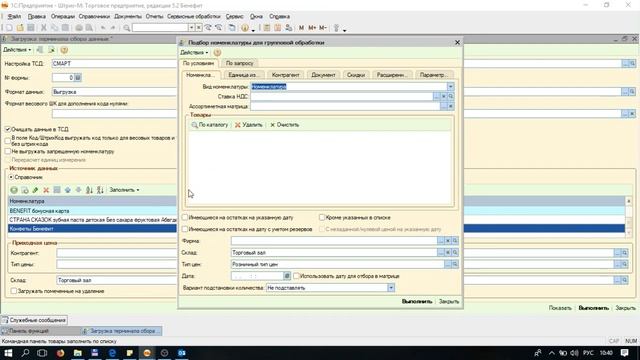The image size is (640, 360).
Task: Toggle Не выгружать запрещенную номенклатуру checkbox
Action: tap(8, 151)
